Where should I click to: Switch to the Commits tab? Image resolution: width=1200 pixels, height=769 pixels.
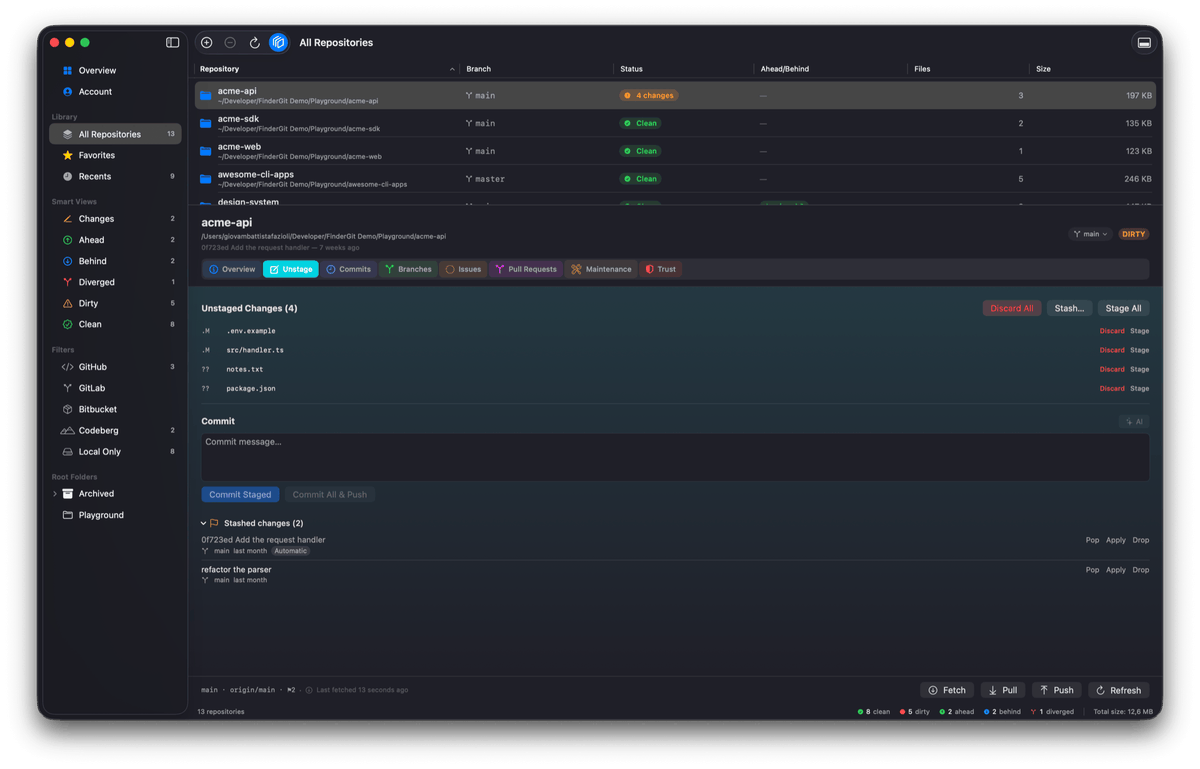[x=348, y=269]
